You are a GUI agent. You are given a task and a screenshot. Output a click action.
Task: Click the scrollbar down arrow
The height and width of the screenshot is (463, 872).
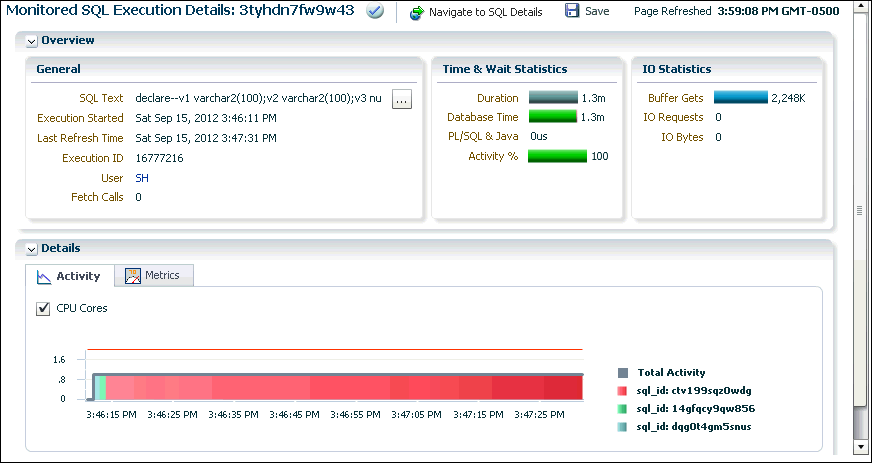(858, 446)
